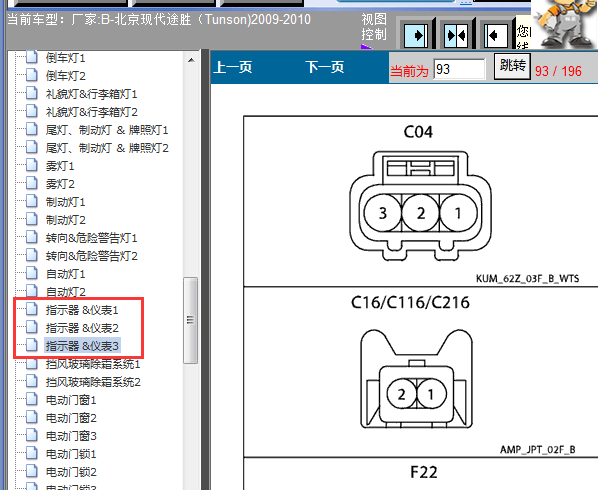Click document icon beside 雾灯2
598x490 pixels.
32,184
